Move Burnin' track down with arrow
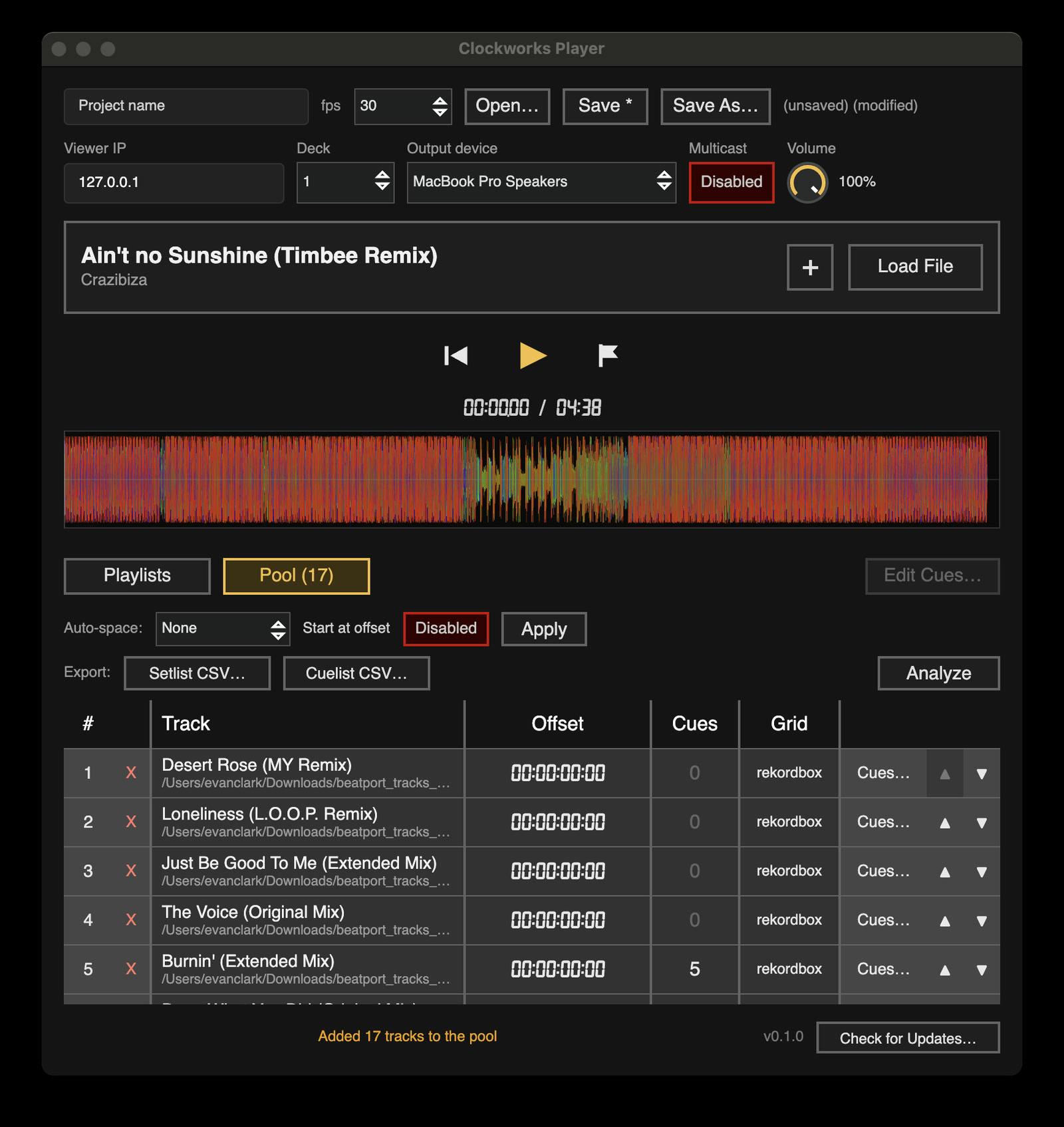1064x1127 pixels. [x=982, y=970]
